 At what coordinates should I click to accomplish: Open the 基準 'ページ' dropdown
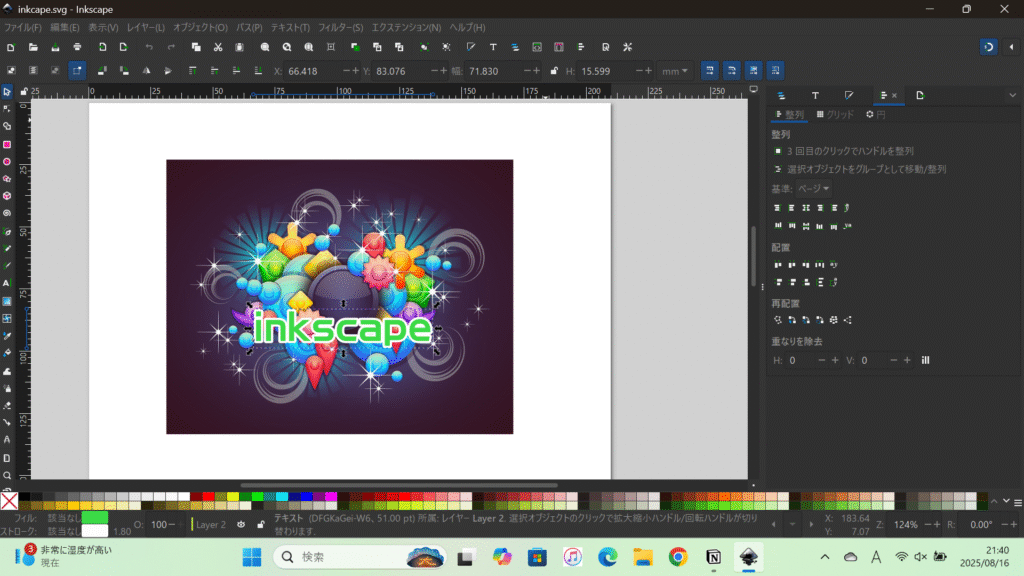[813, 188]
